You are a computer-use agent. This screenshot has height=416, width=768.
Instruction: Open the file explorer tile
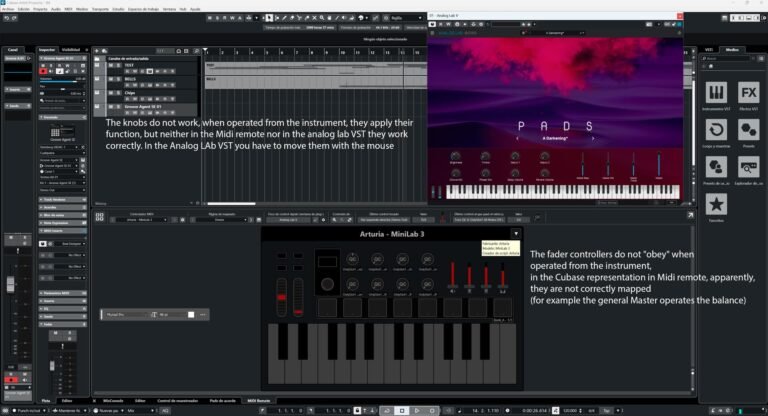tap(748, 167)
